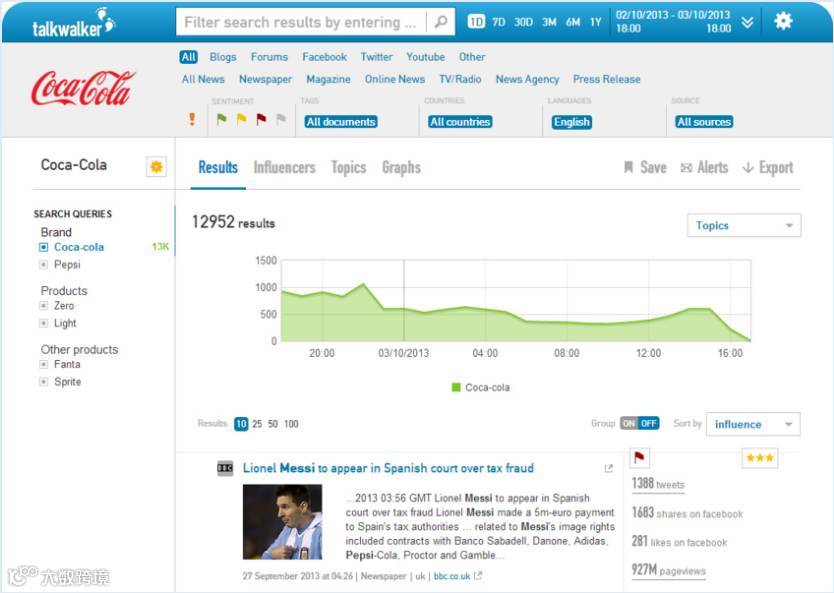Image resolution: width=834 pixels, height=593 pixels.
Task: Select the Online News filter
Action: pos(395,79)
